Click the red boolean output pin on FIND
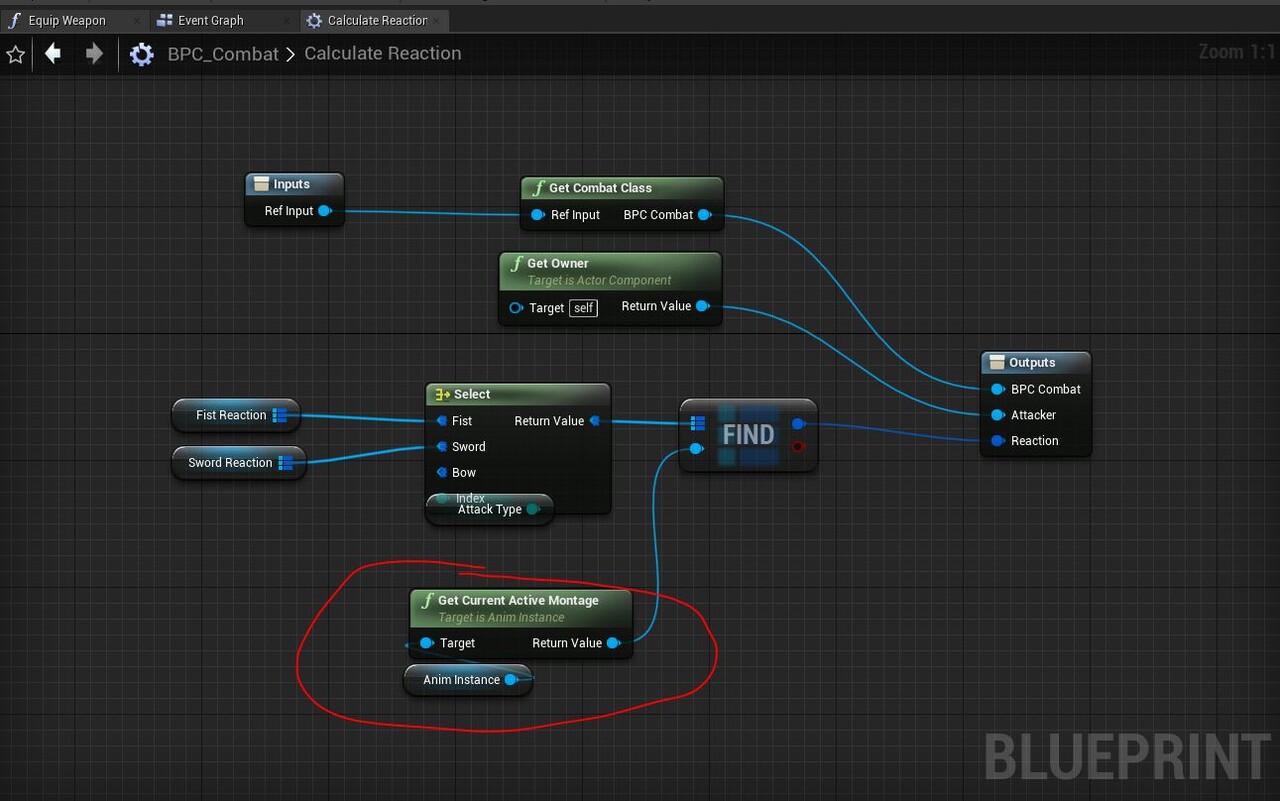This screenshot has width=1280, height=801. click(798, 447)
